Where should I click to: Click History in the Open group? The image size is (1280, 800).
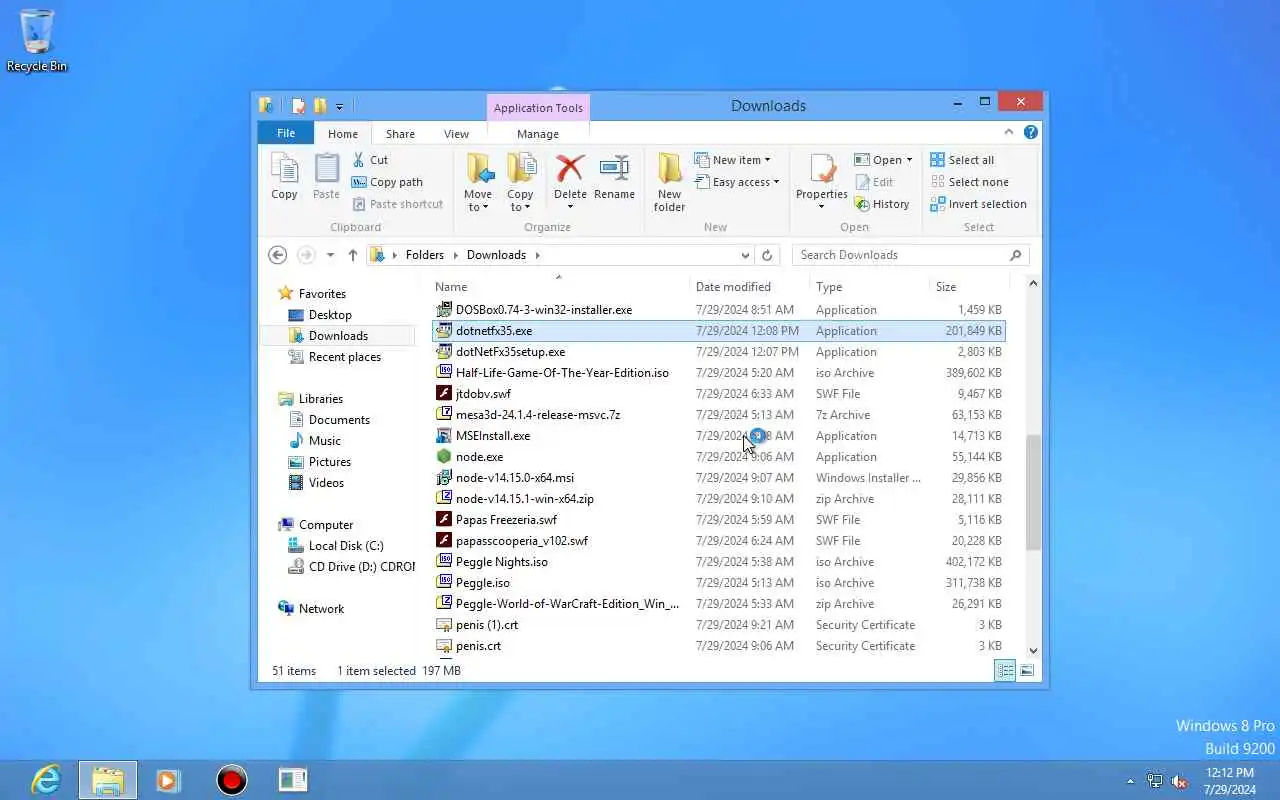tap(882, 204)
